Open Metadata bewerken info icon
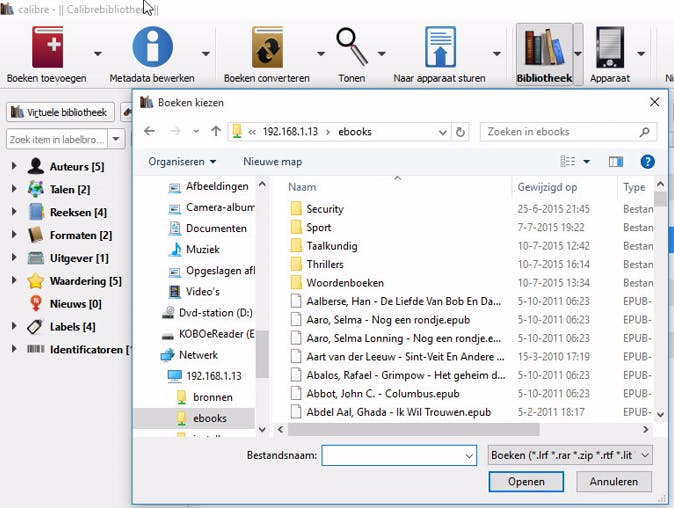674x508 pixels. (x=152, y=47)
